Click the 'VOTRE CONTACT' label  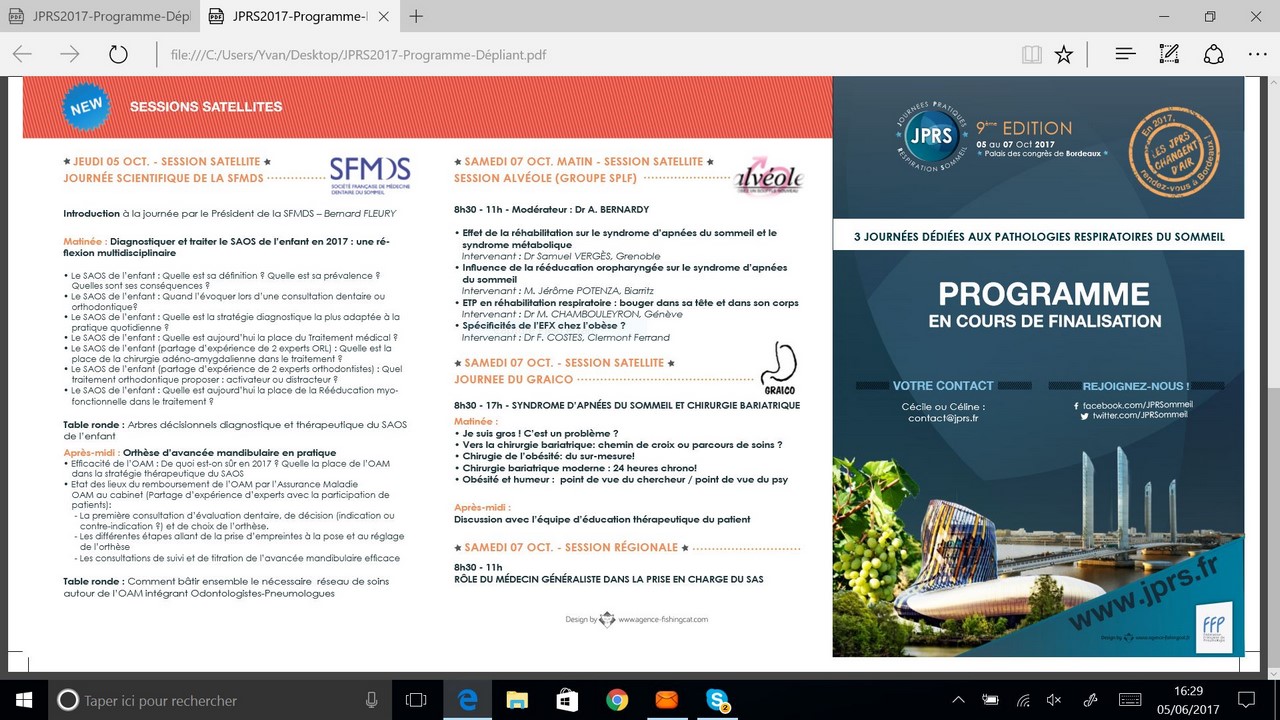[x=943, y=385]
